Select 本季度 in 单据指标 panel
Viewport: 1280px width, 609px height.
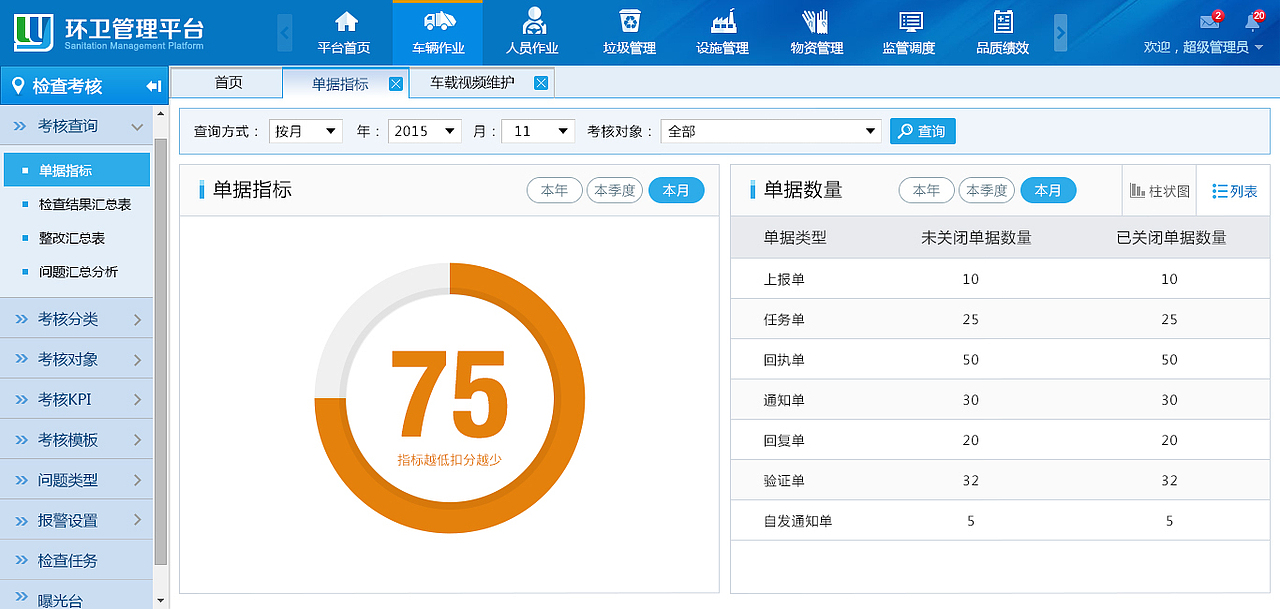pyautogui.click(x=614, y=190)
